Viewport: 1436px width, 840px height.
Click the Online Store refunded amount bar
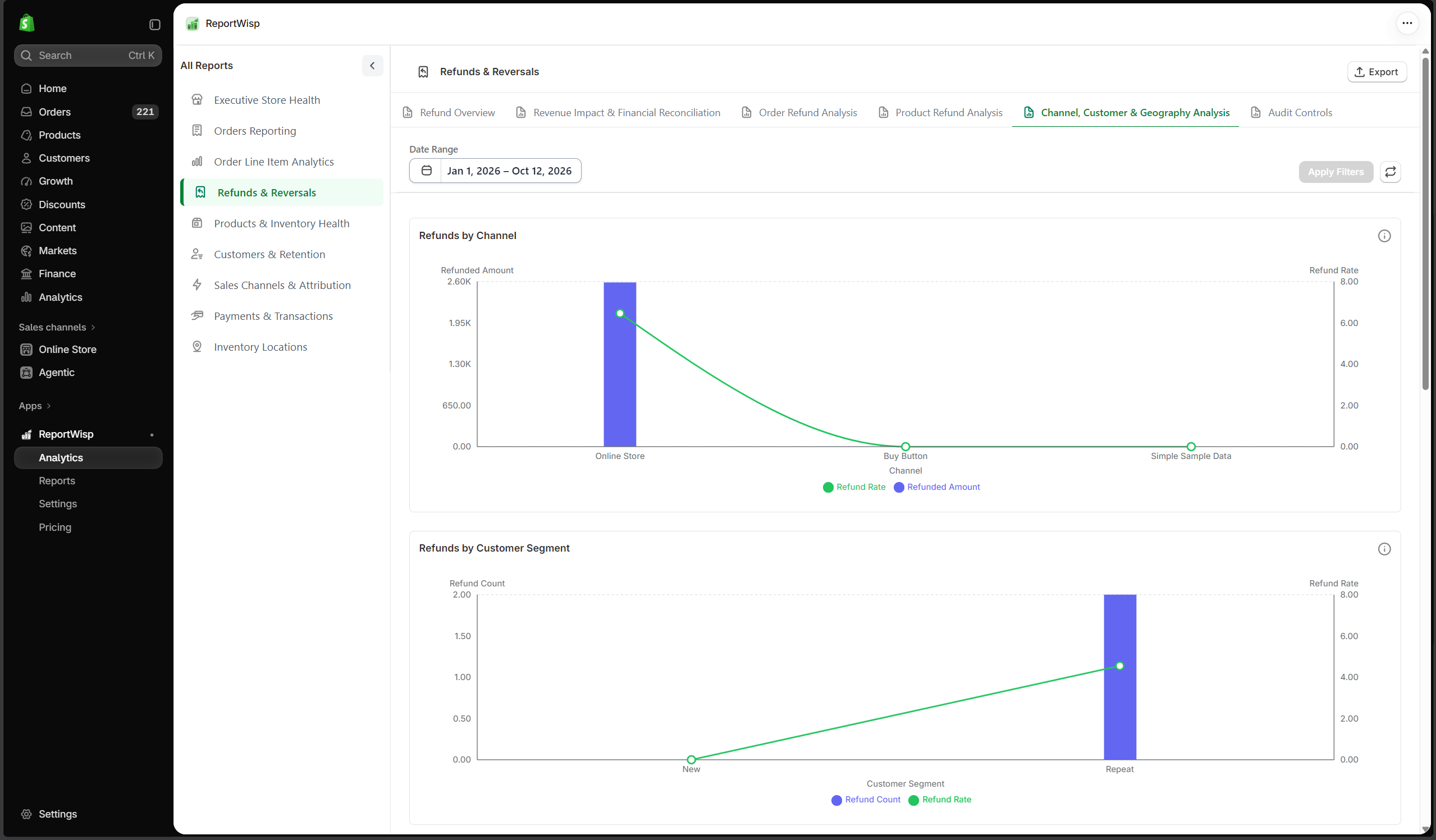(620, 365)
